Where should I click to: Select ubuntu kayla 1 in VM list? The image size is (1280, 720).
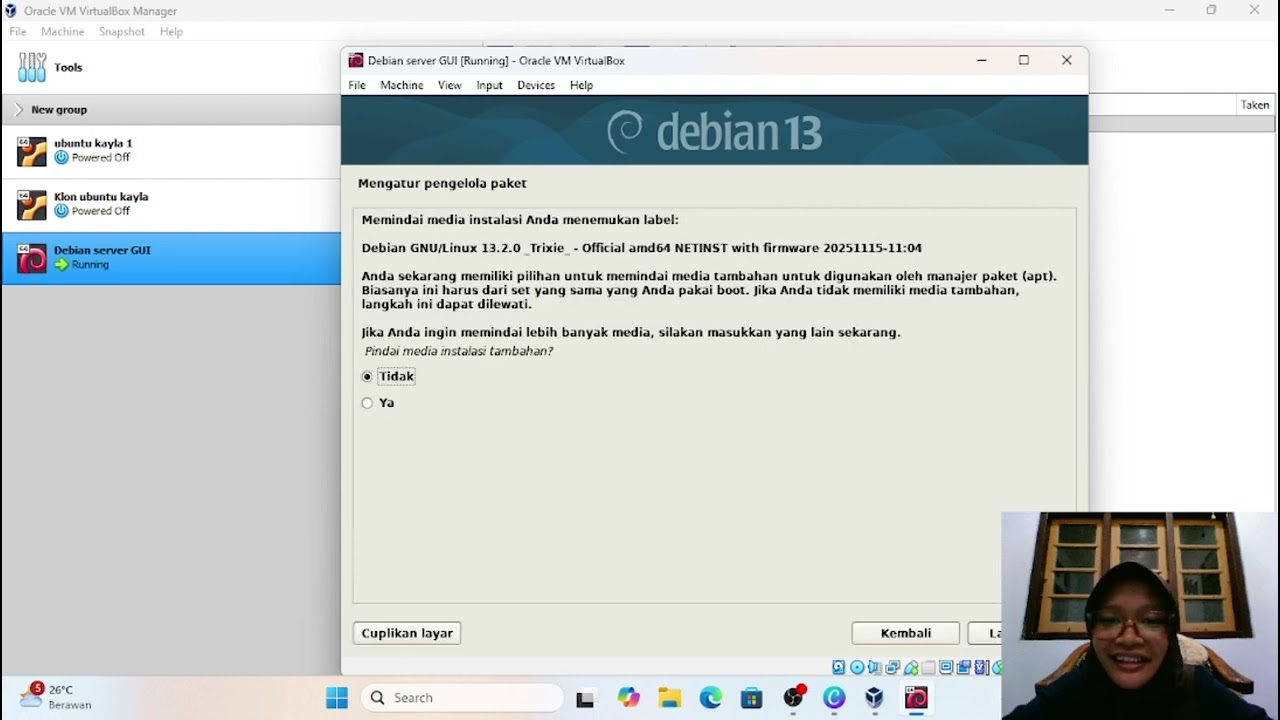click(x=170, y=151)
